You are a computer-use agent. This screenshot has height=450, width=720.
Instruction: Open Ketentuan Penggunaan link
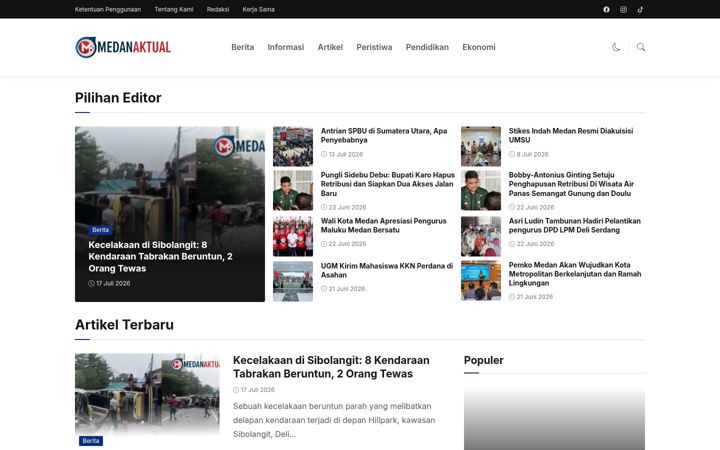click(108, 9)
